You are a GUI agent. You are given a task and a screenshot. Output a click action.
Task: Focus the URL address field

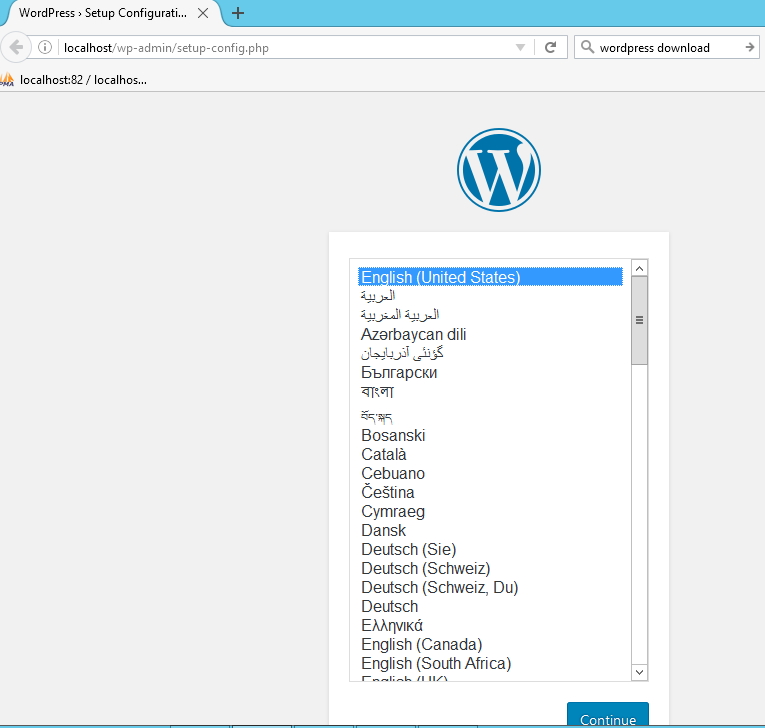coord(288,47)
